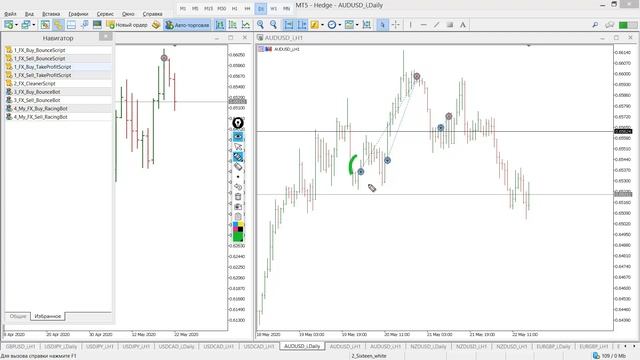The height and width of the screenshot is (360, 640).
Task: Open the indicators list icon
Action: coord(314,25)
